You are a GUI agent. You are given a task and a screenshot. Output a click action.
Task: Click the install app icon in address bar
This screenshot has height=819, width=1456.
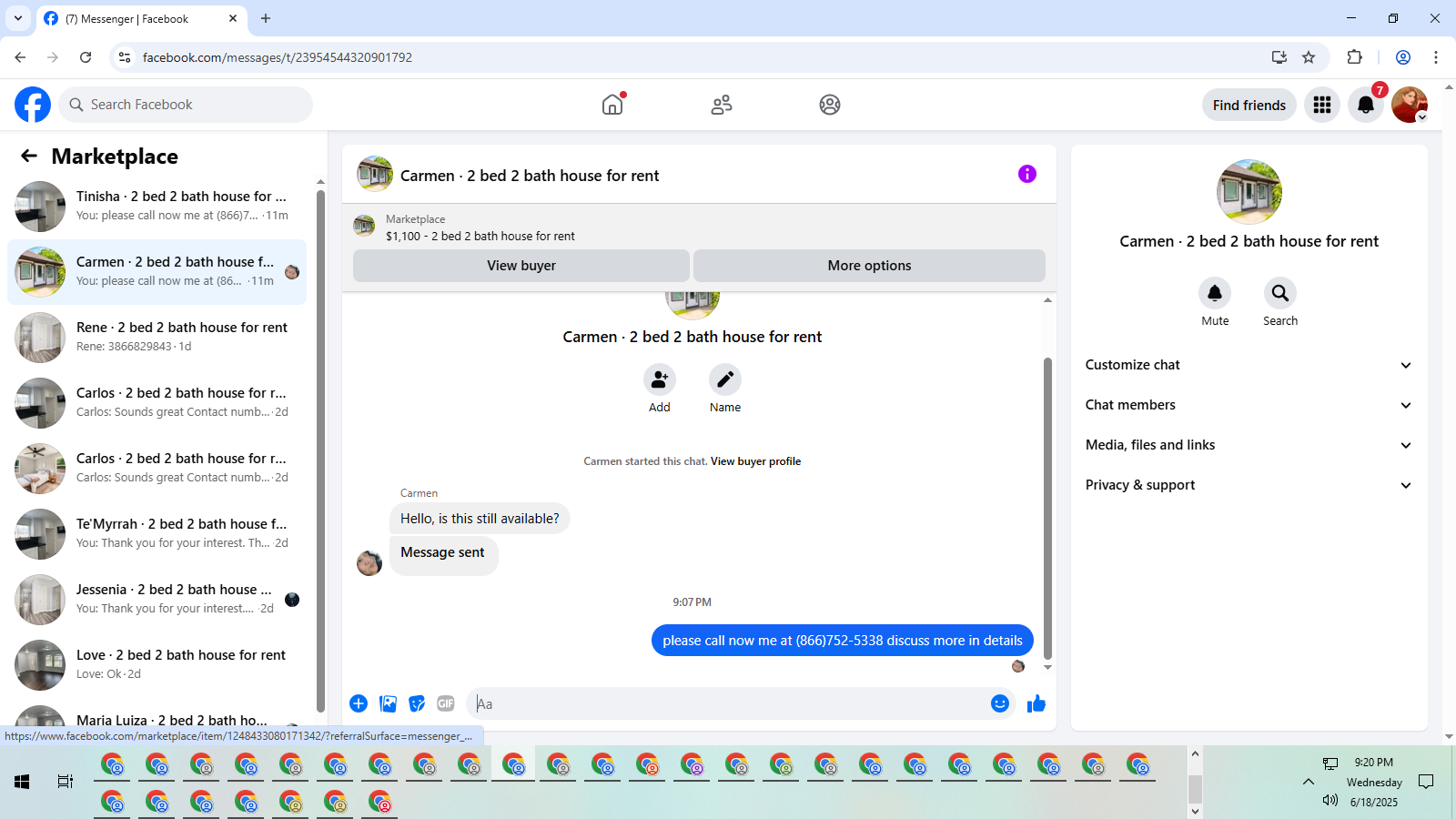point(1279,57)
